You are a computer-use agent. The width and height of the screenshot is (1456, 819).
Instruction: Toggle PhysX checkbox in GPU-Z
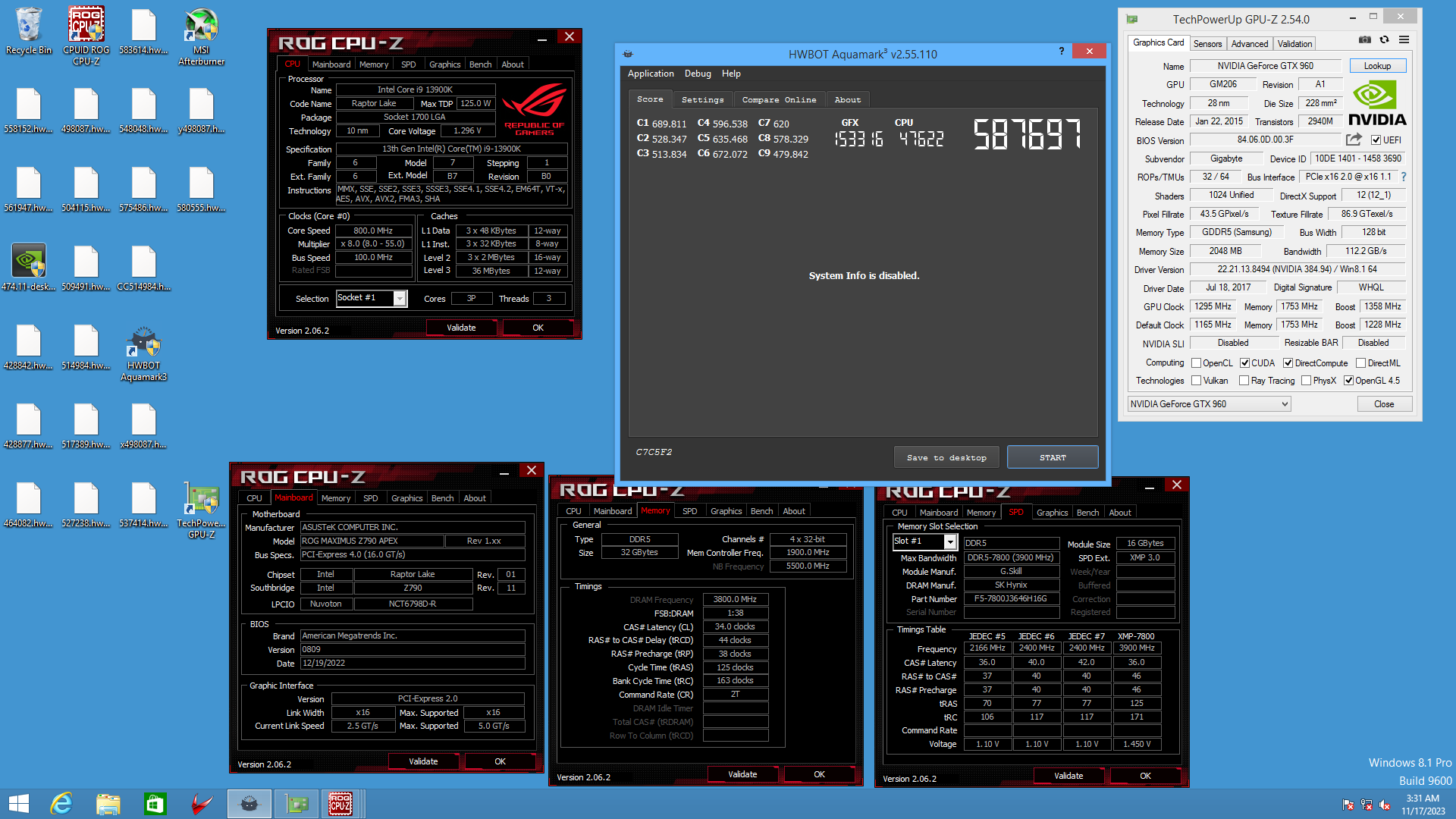pos(1306,381)
